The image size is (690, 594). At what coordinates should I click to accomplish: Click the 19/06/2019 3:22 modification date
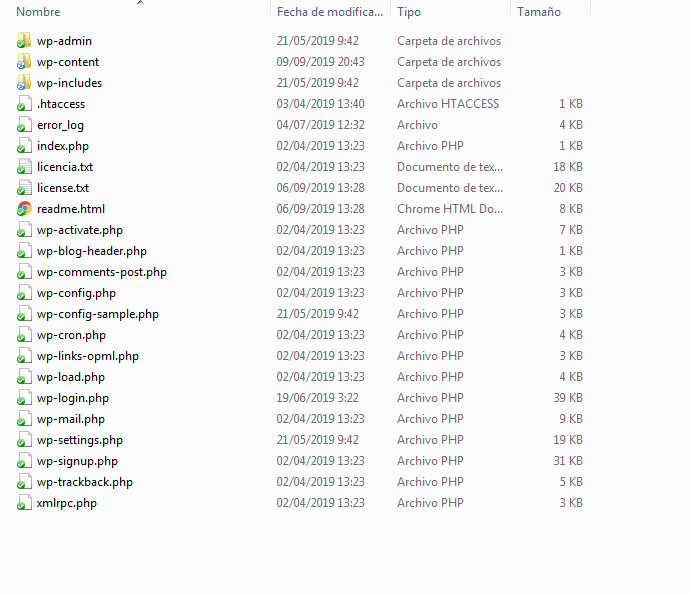tap(317, 398)
